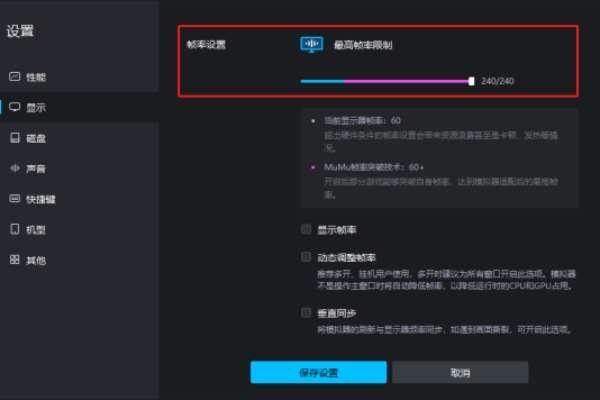The height and width of the screenshot is (400, 600).
Task: Click the grid icon beside 其他
Action: (x=15, y=260)
